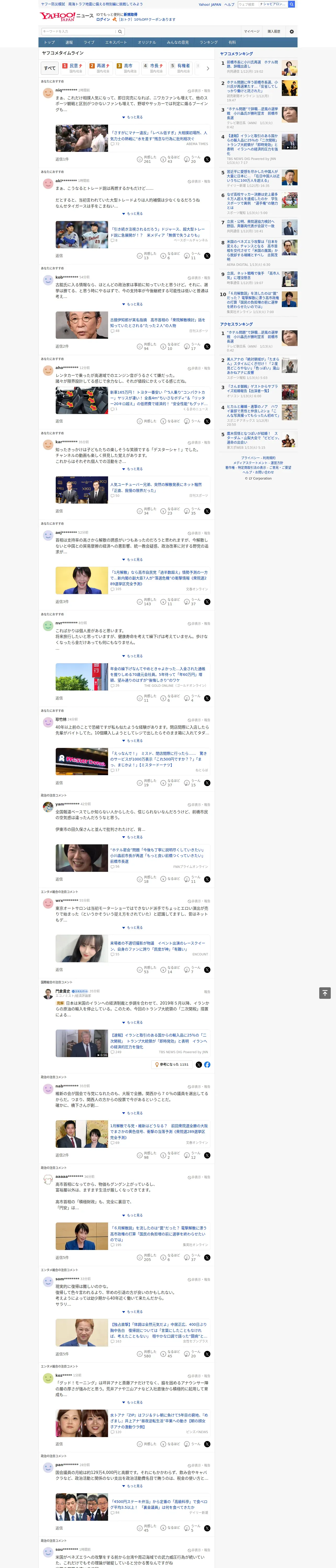Select the すべて timeline filter tab
The image size is (336, 1568).
click(50, 68)
